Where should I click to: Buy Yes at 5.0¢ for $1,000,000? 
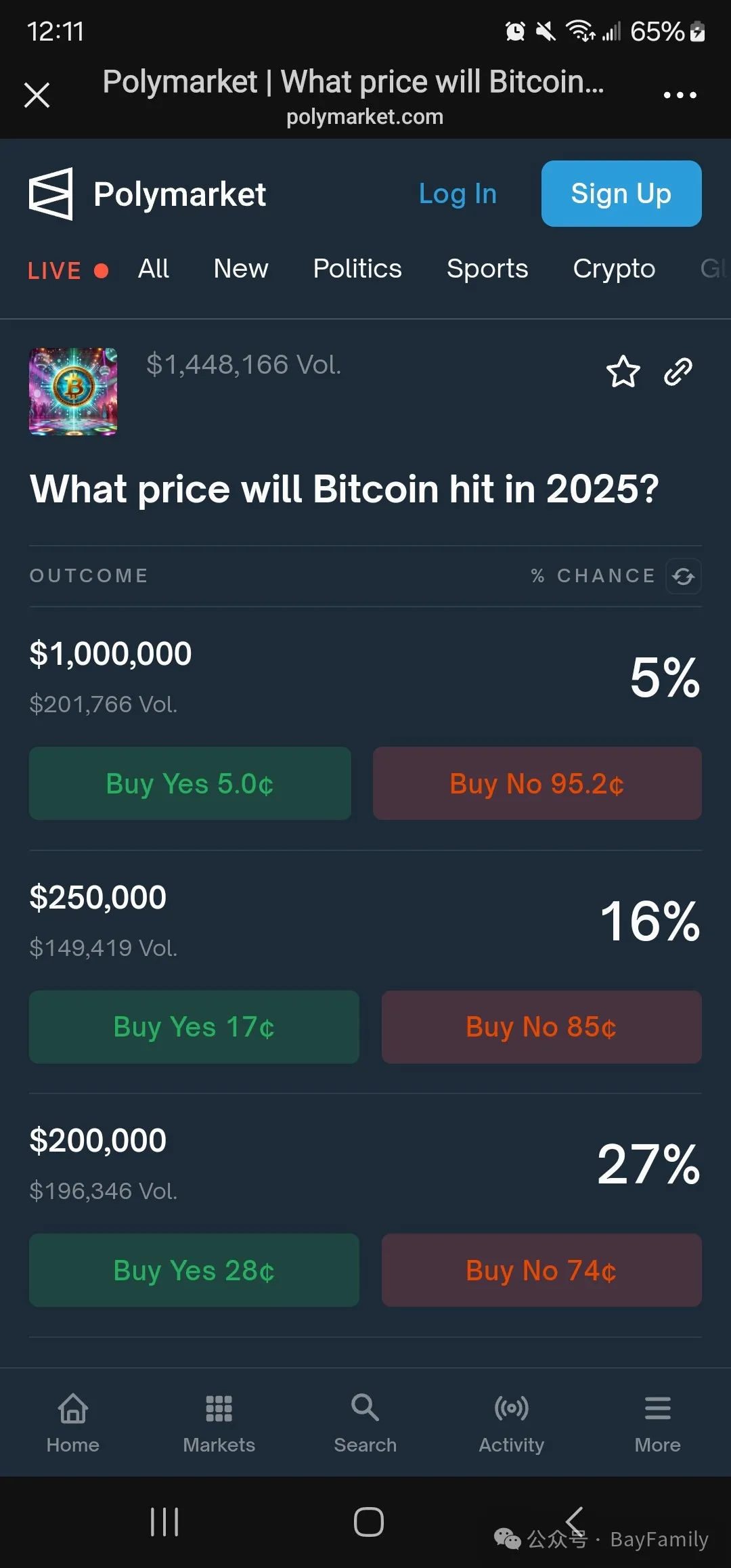[190, 783]
